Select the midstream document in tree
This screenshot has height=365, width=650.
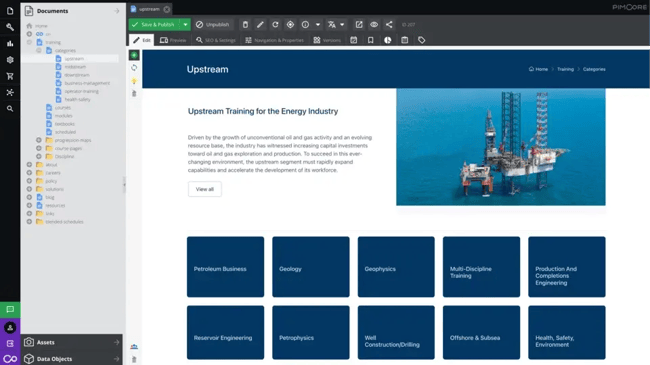point(75,67)
